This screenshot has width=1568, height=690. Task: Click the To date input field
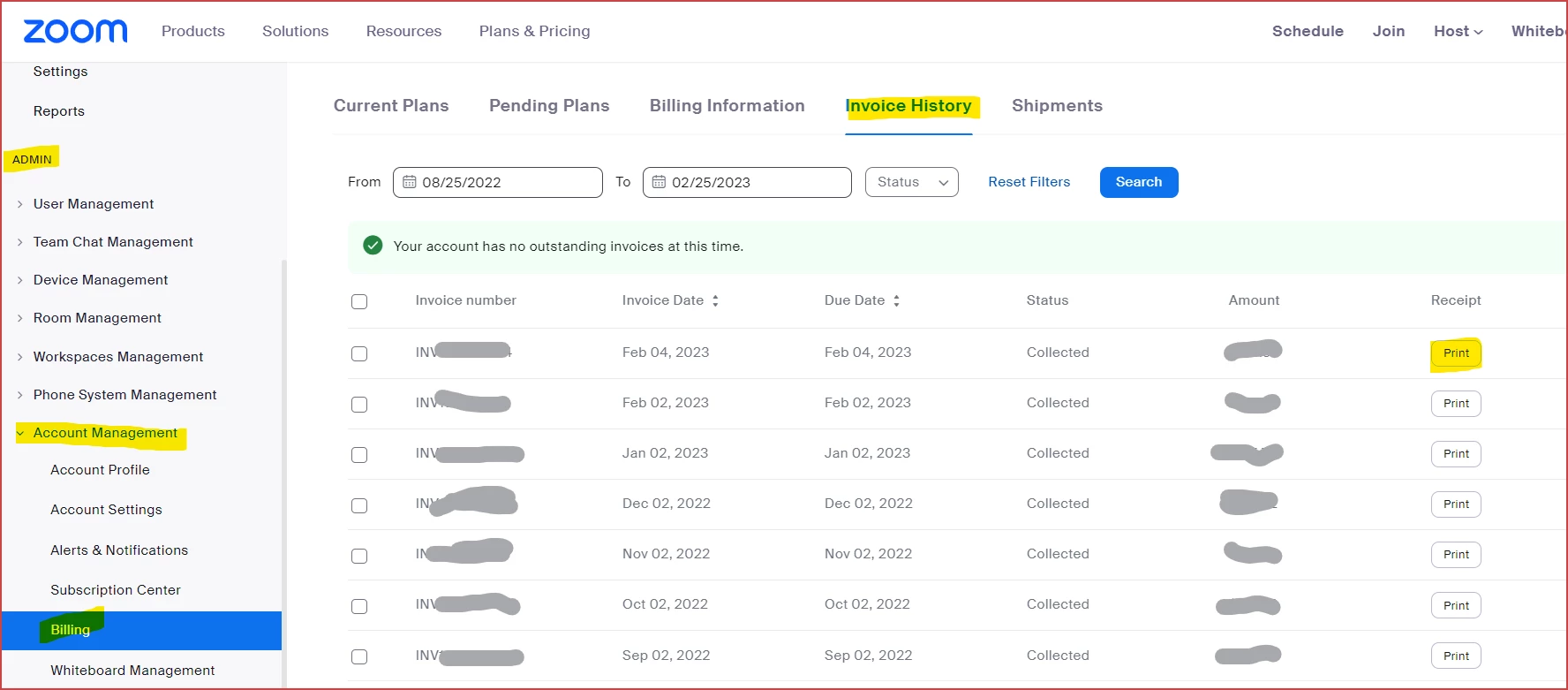(x=747, y=182)
